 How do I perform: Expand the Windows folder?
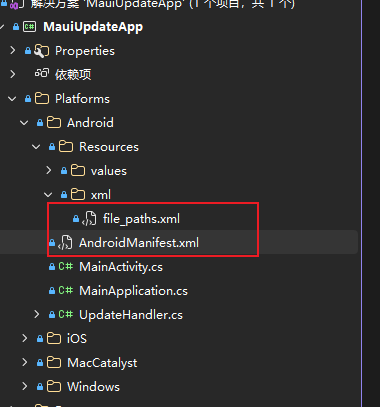pos(25,386)
